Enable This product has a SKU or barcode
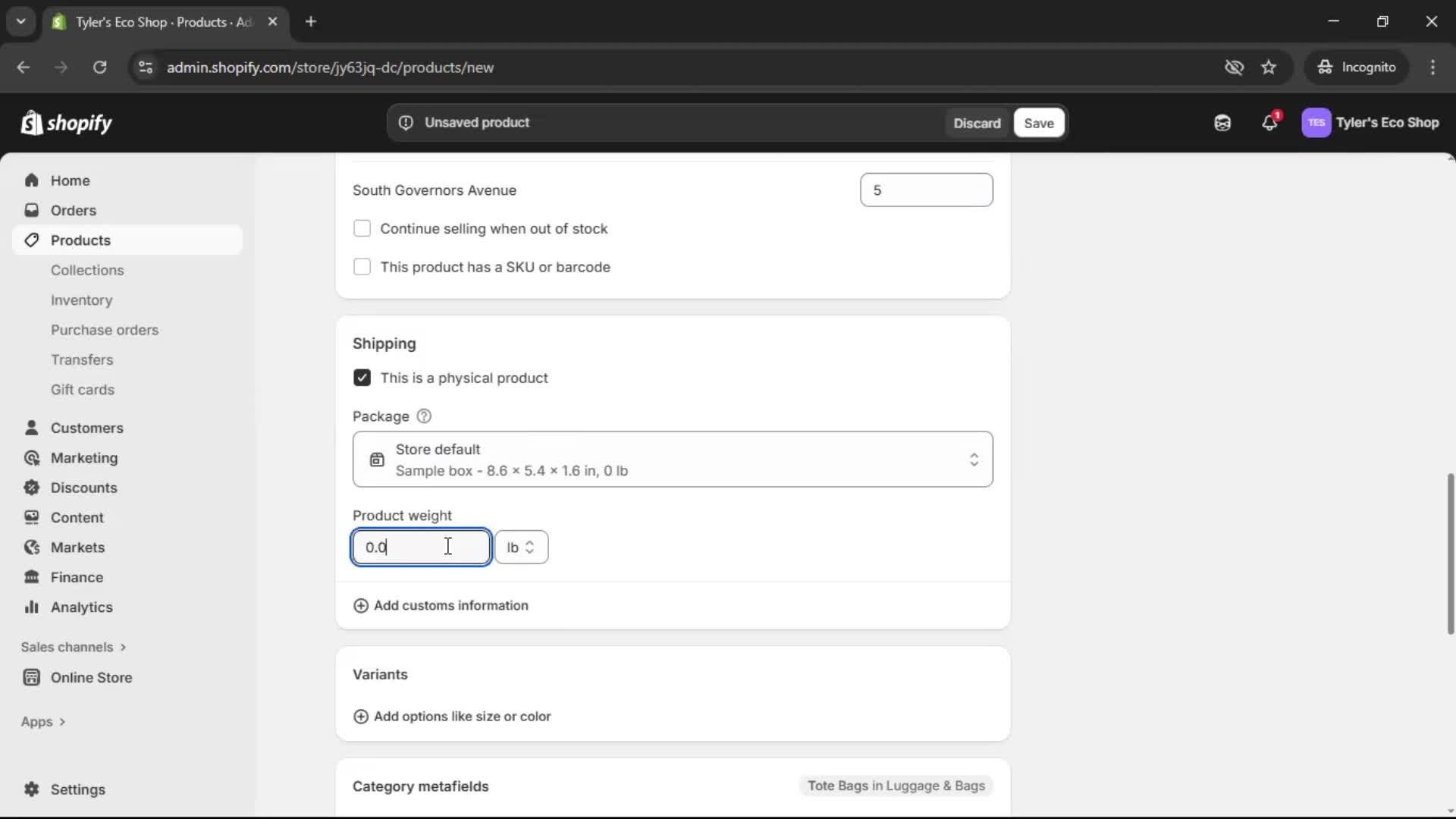Screen dimensions: 1456x819 [x=362, y=267]
